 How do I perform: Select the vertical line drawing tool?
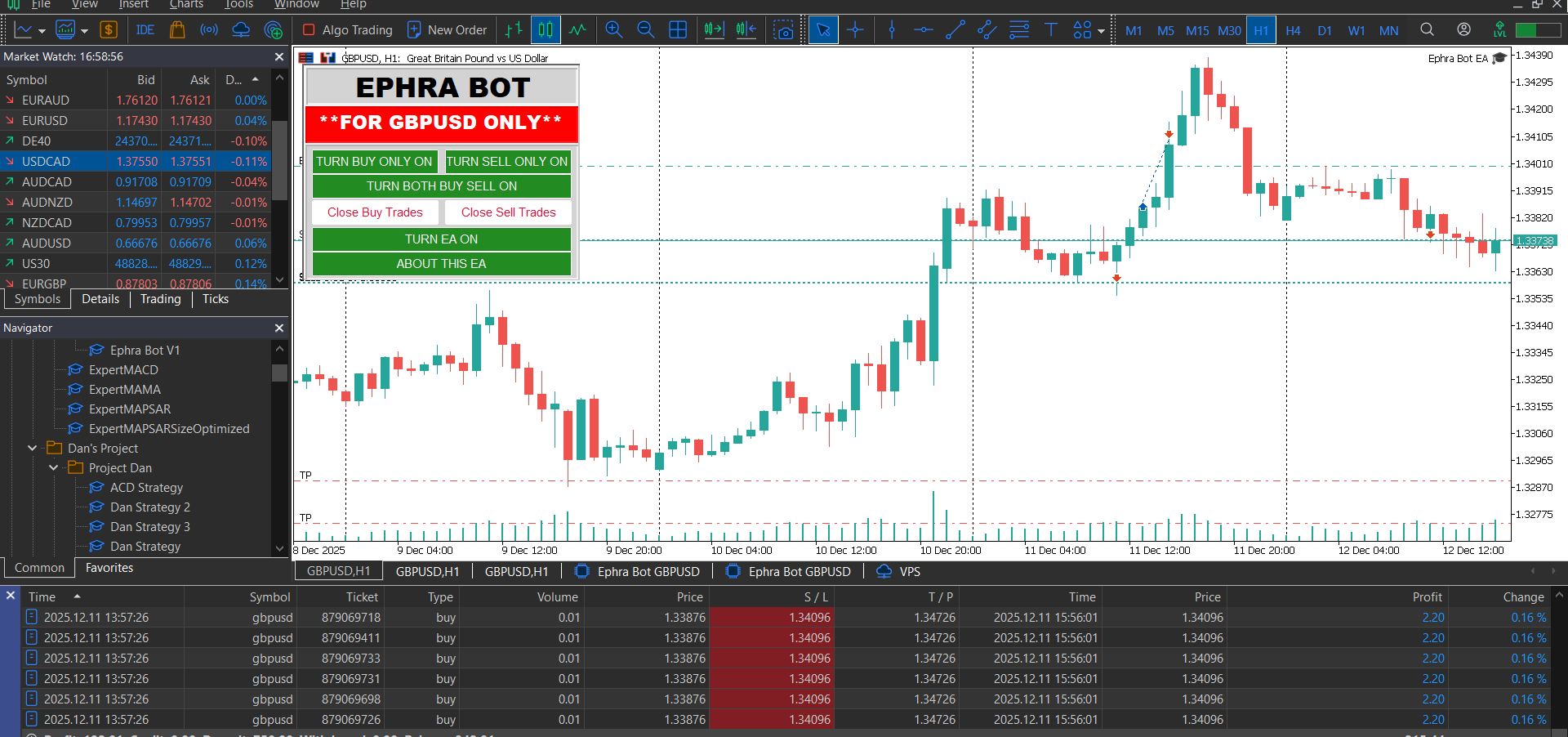892,30
